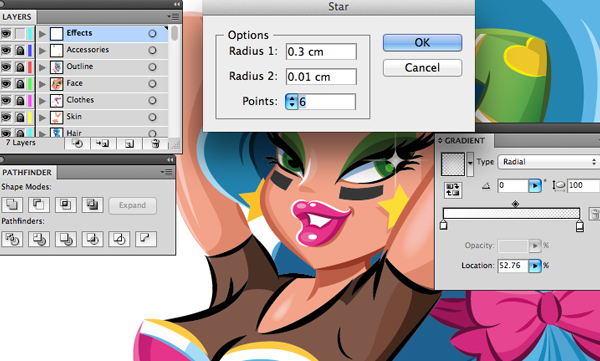This screenshot has height=361, width=600.
Task: Click the gradient fill swatch preview
Action: pos(453,164)
